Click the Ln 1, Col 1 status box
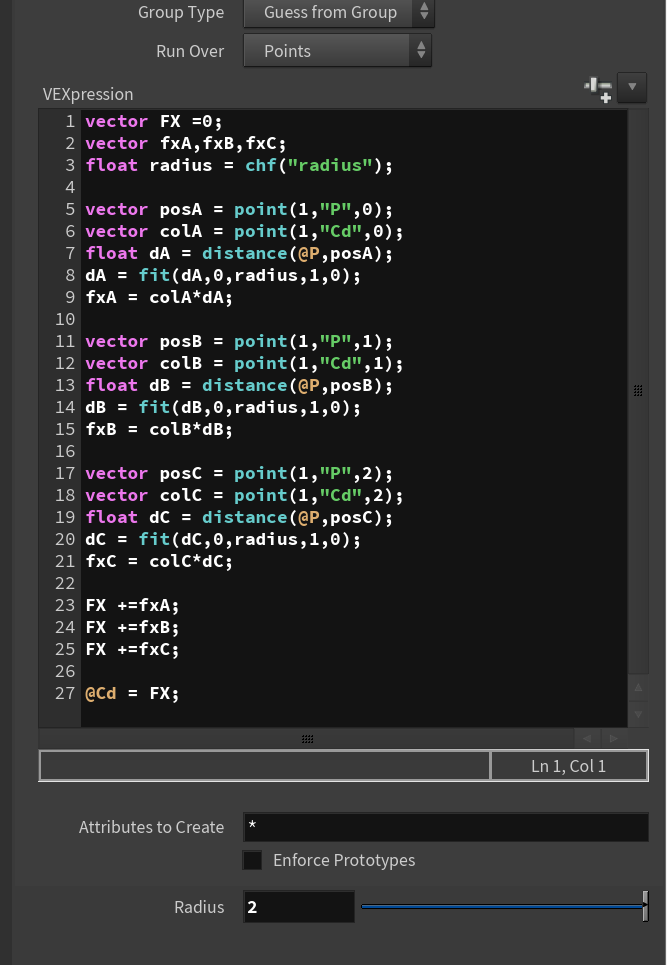The width and height of the screenshot is (671, 965). pyautogui.click(x=569, y=766)
